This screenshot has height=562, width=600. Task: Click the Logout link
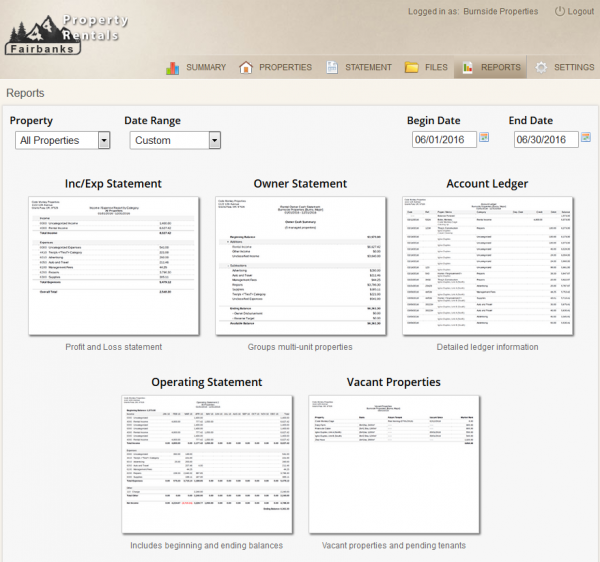(580, 12)
